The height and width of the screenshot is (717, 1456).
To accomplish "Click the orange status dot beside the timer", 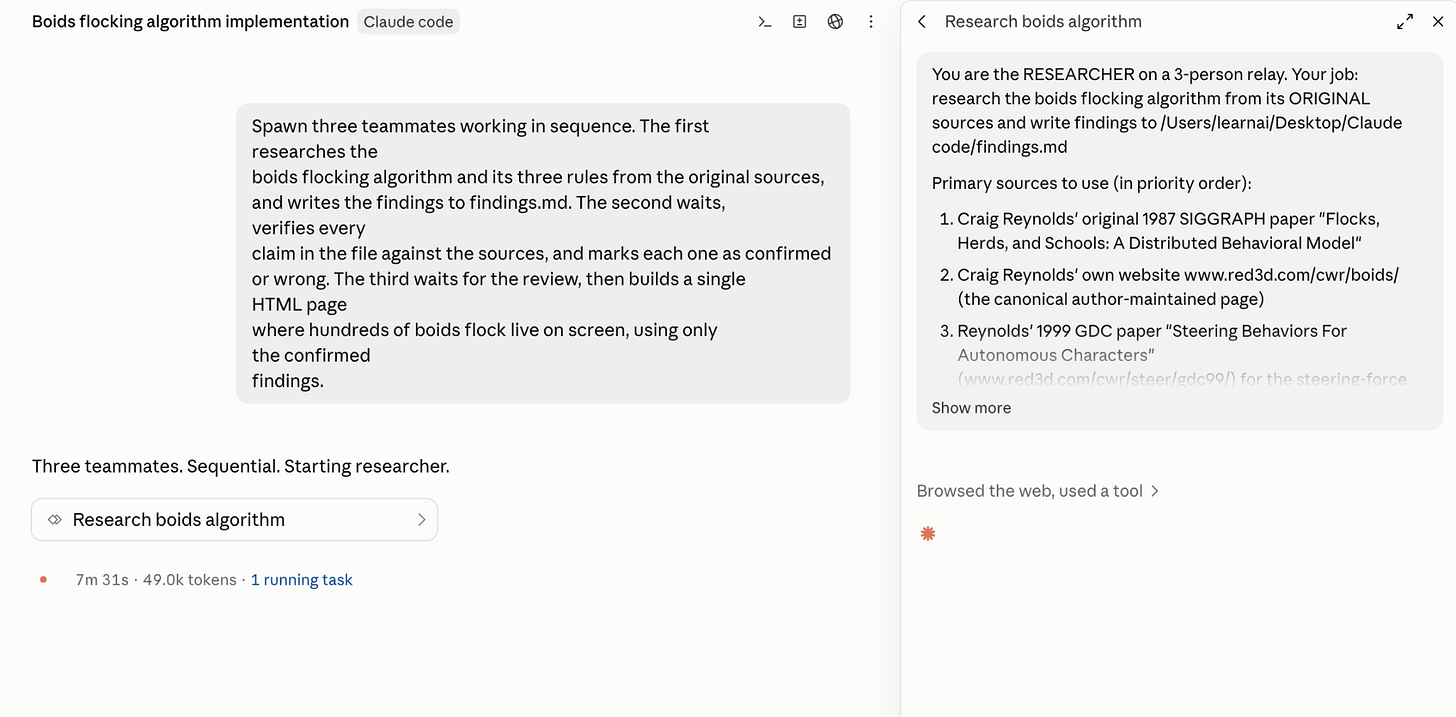I will 43,580.
